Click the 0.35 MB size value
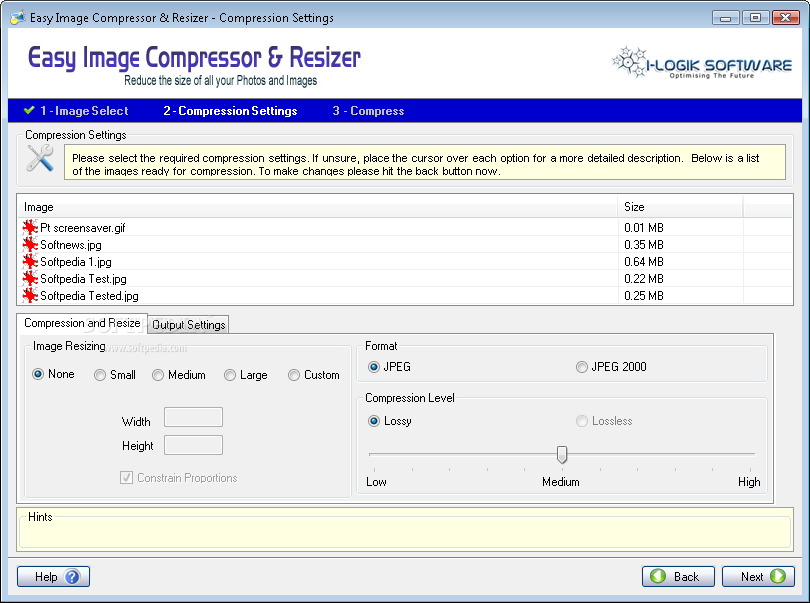810x603 pixels. pos(644,245)
